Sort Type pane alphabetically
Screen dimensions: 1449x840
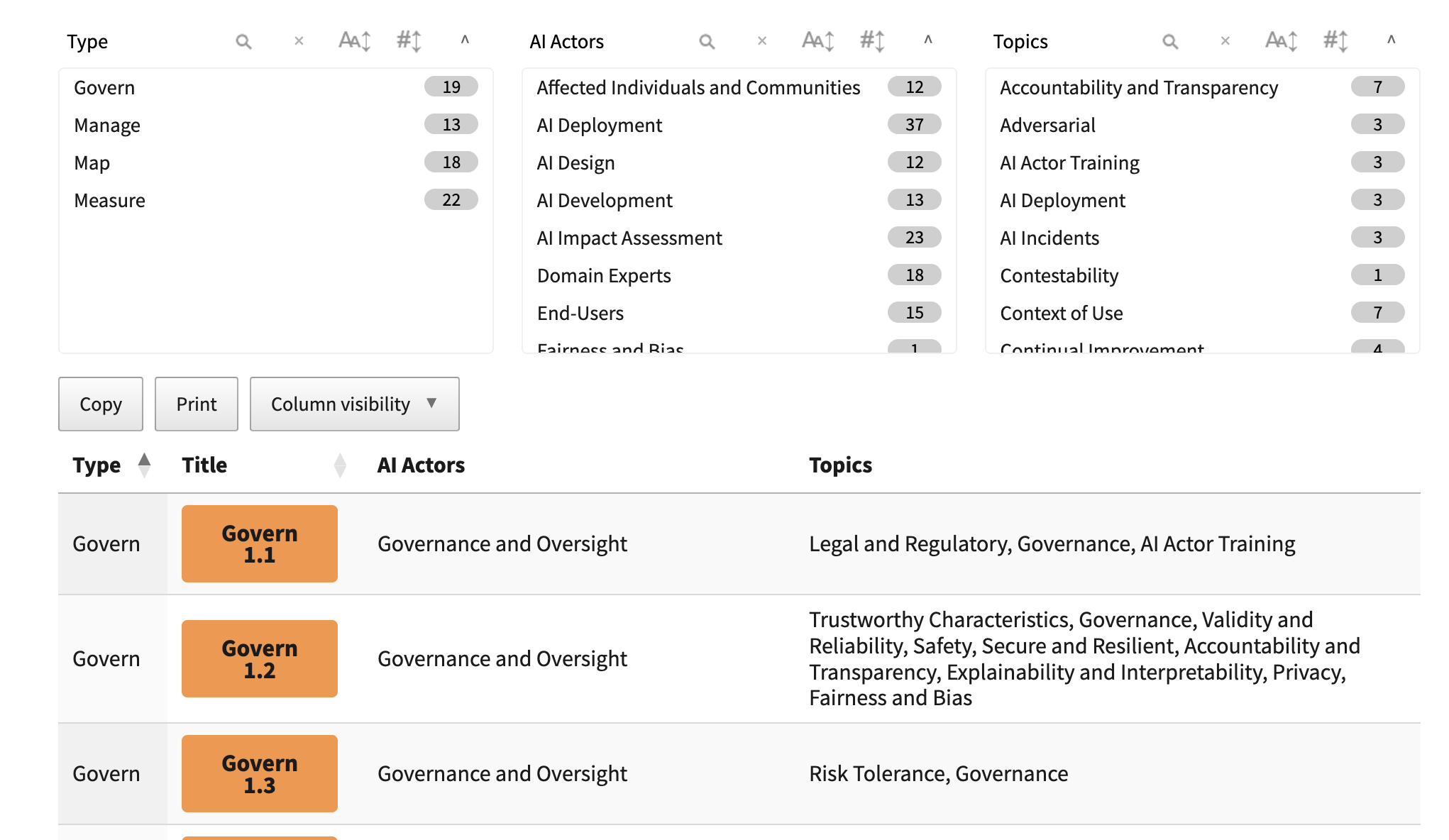pos(354,41)
